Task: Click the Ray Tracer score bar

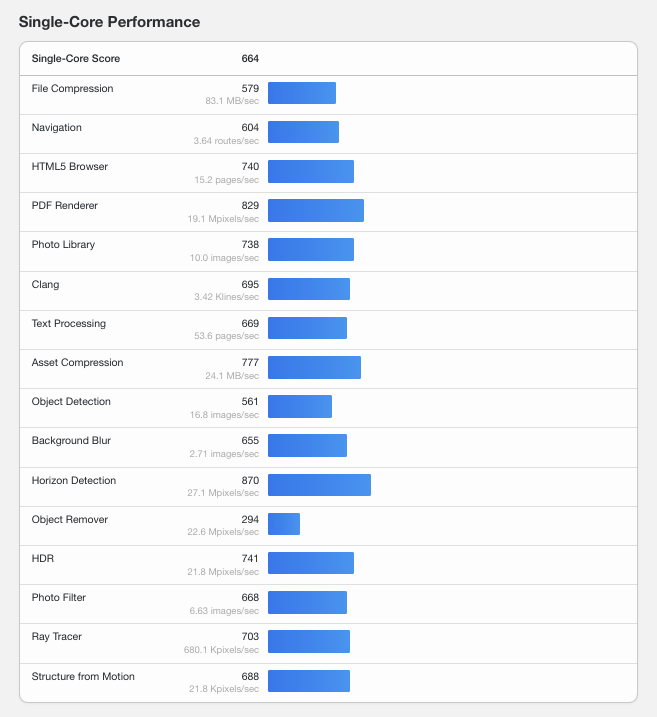Action: point(309,642)
